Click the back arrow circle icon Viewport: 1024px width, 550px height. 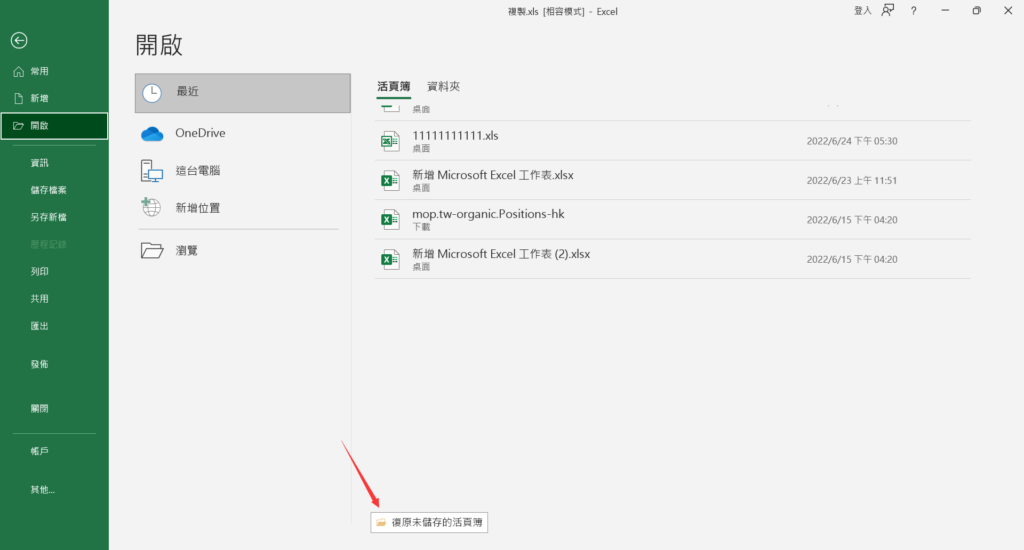tap(18, 41)
